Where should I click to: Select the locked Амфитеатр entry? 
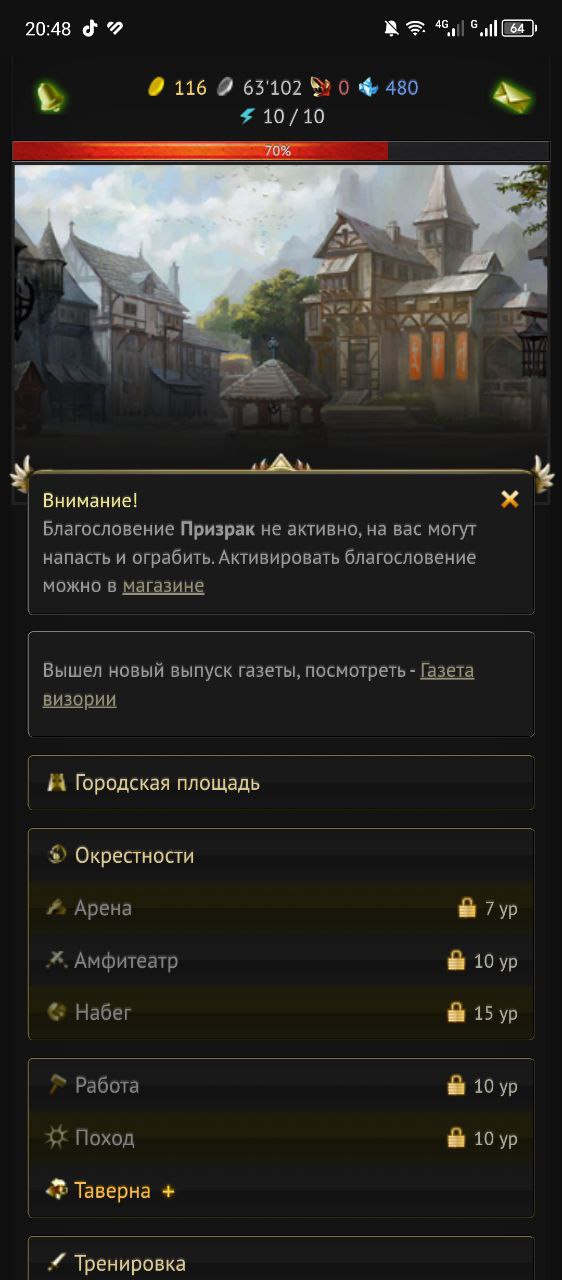click(x=281, y=961)
